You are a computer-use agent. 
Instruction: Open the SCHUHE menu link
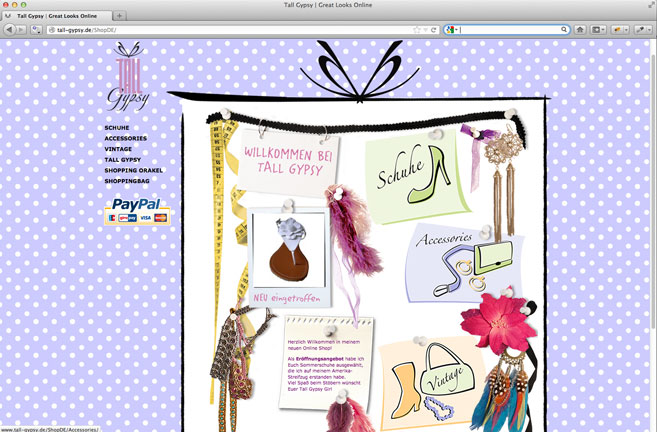click(x=116, y=128)
